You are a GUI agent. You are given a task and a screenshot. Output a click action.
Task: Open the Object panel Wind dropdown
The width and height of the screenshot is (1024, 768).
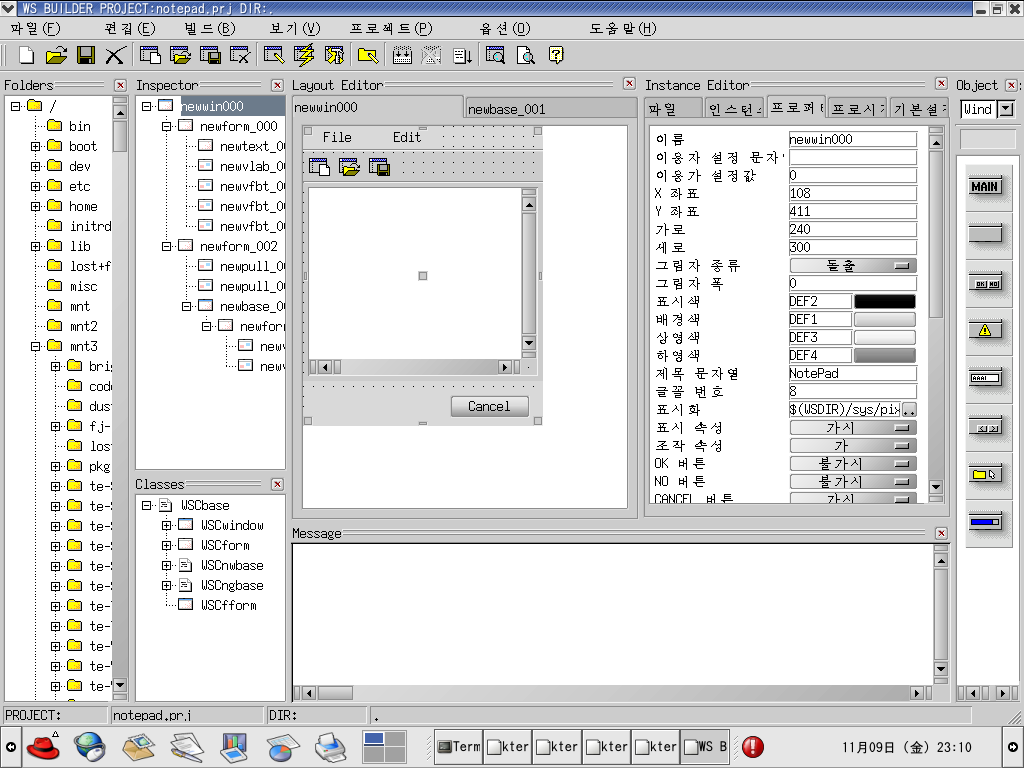[x=1006, y=109]
